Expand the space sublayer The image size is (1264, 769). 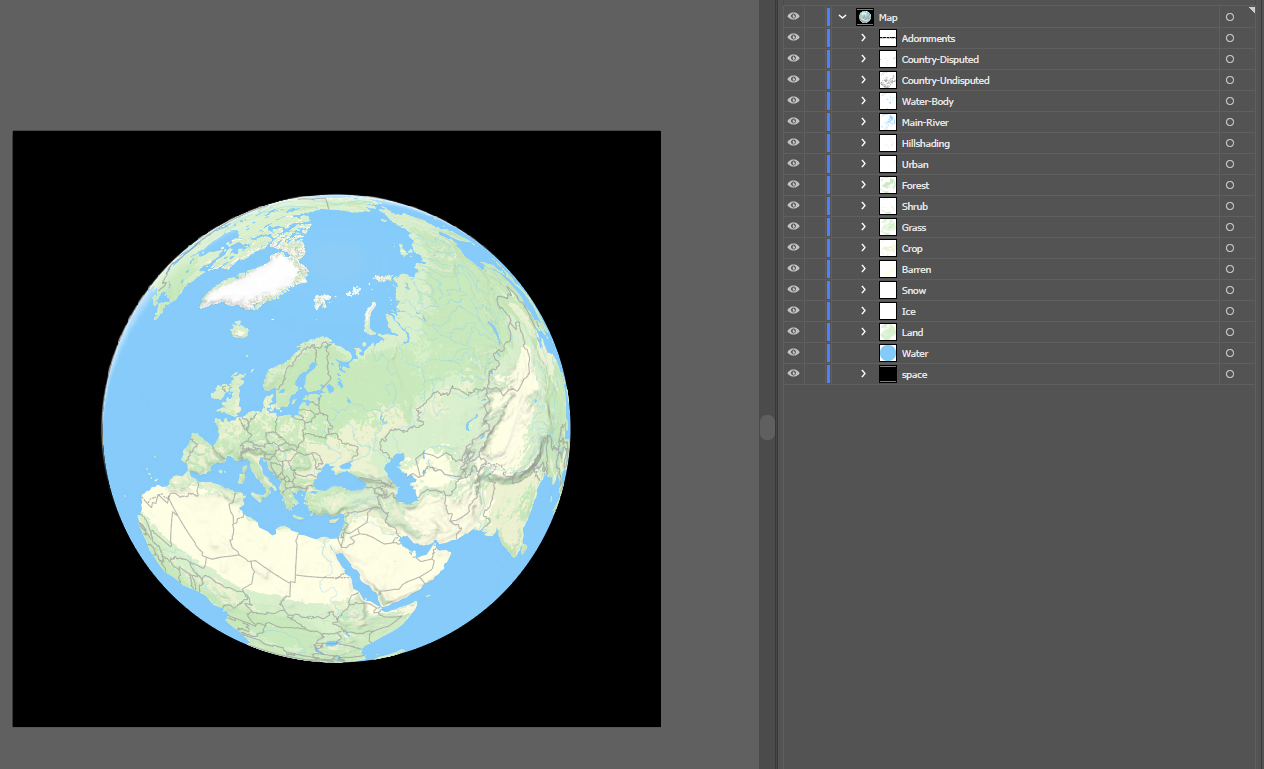click(863, 374)
